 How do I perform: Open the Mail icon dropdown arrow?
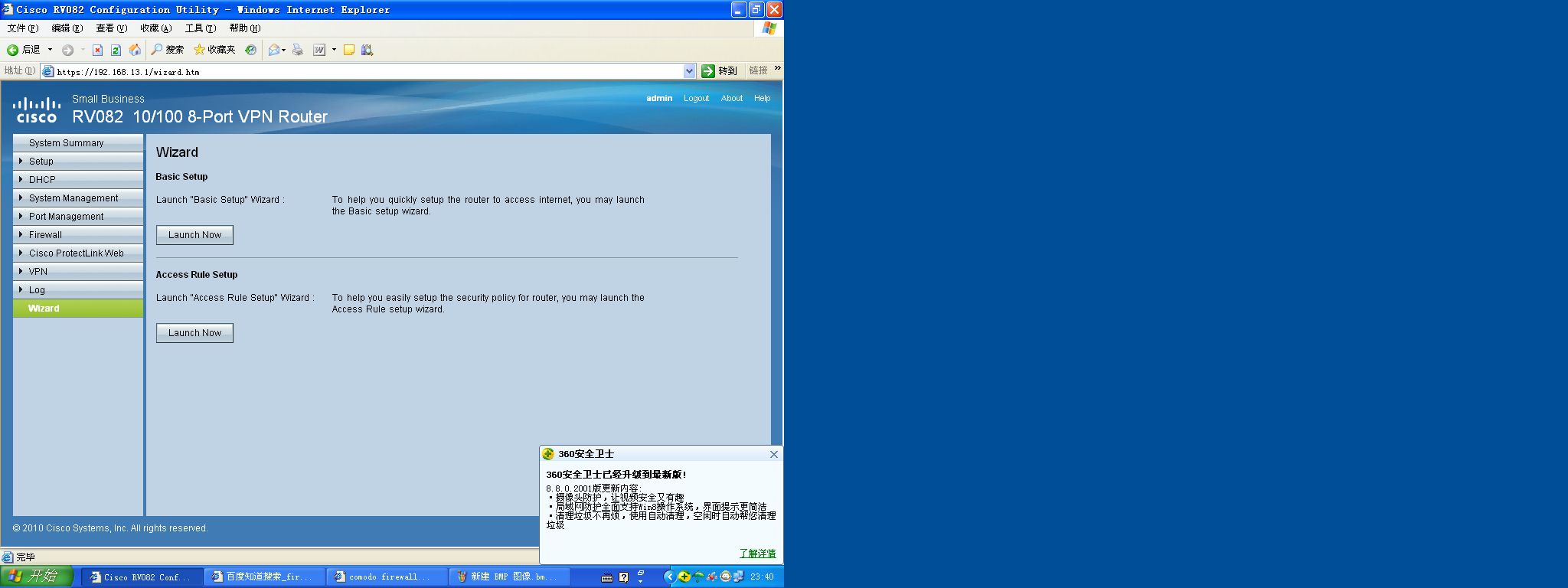coord(284,50)
